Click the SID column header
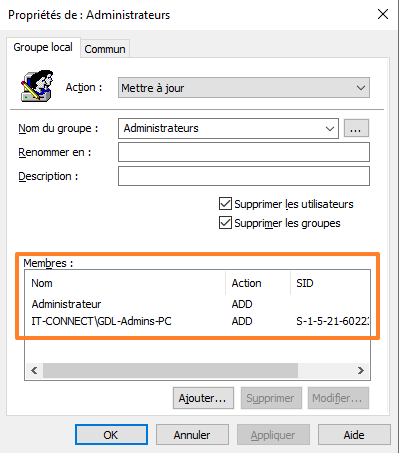 [330, 283]
